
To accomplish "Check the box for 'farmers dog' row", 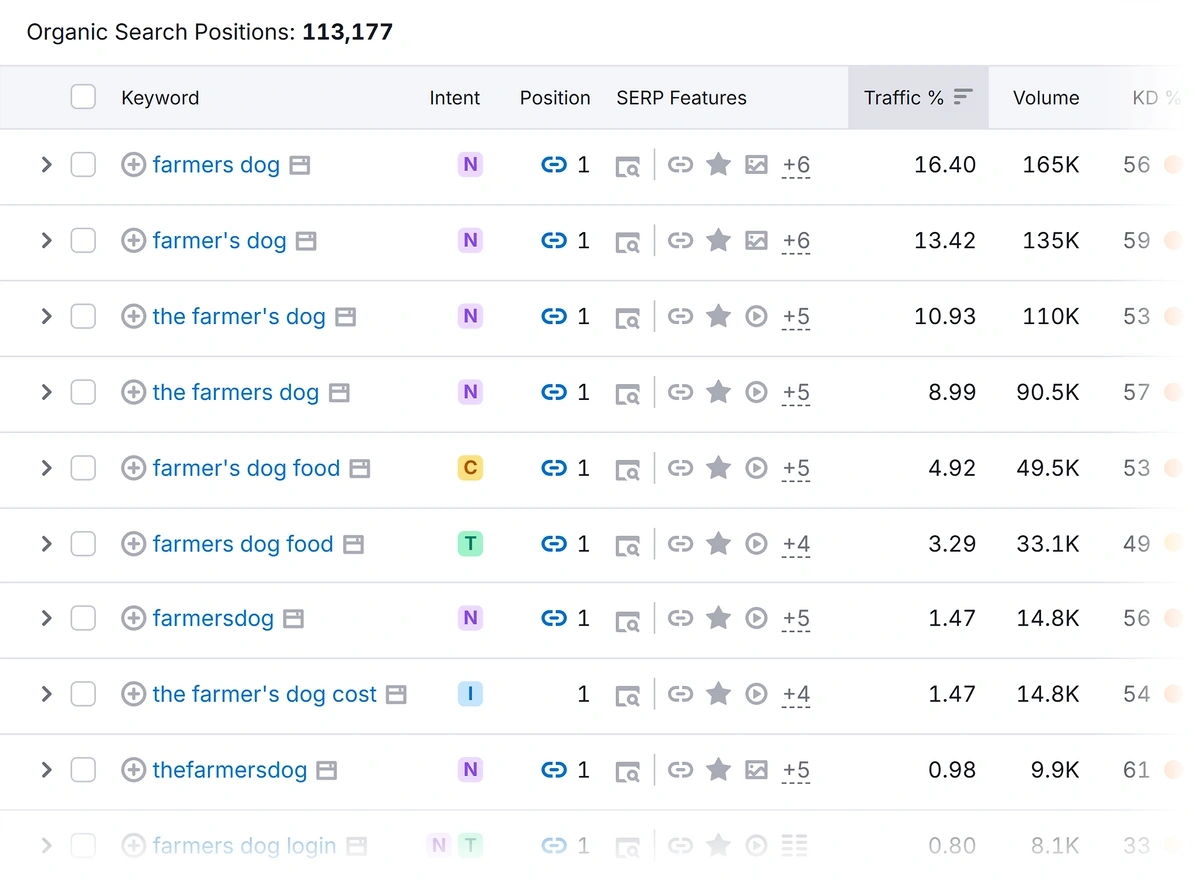I will coord(83,165).
